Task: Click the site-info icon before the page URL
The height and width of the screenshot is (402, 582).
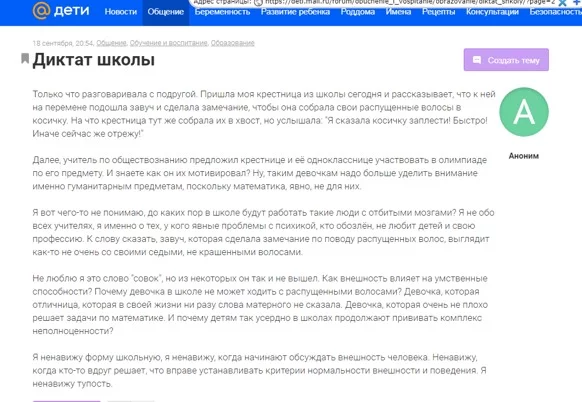Action: 258,3
